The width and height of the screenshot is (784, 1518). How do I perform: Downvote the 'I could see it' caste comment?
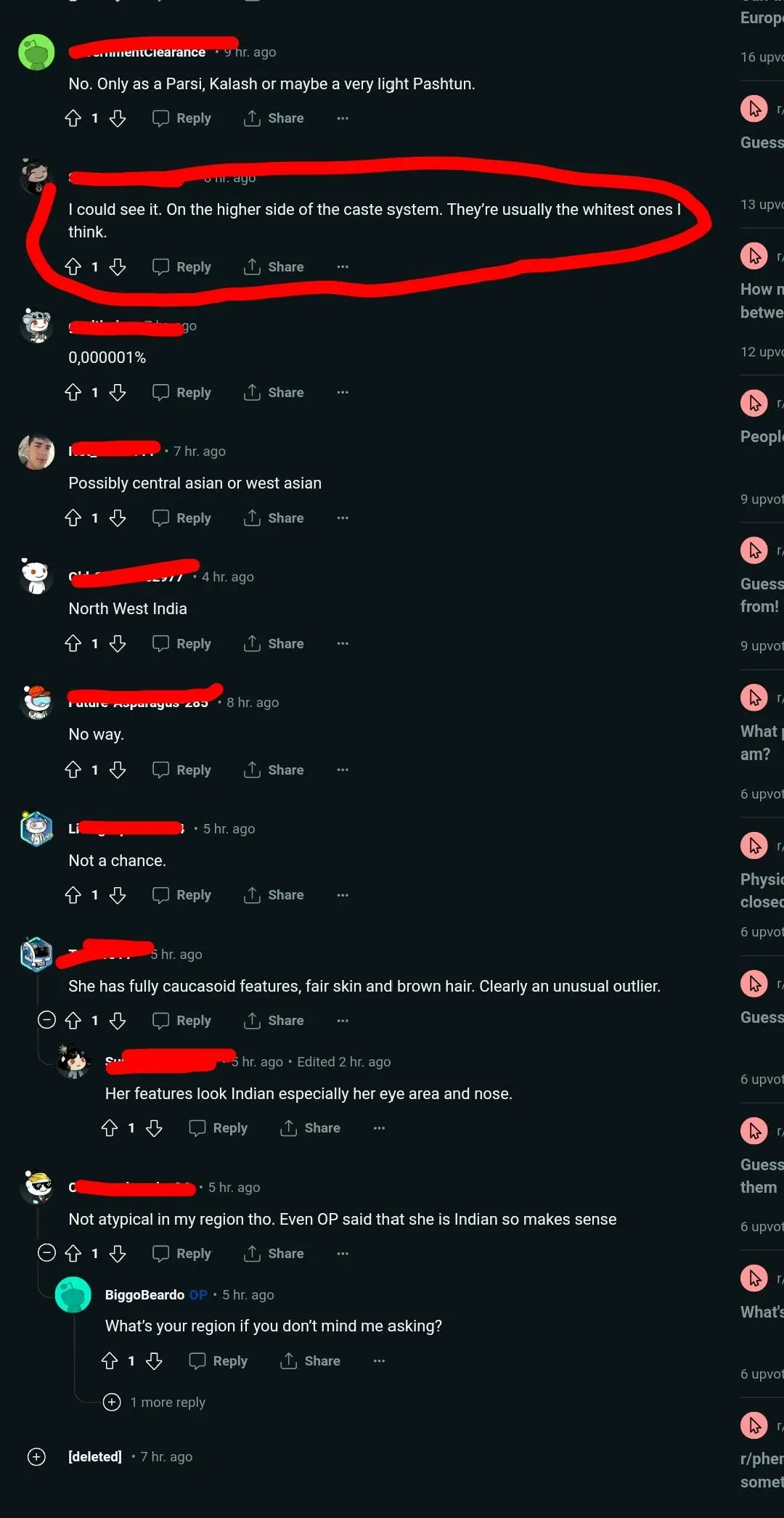[118, 267]
